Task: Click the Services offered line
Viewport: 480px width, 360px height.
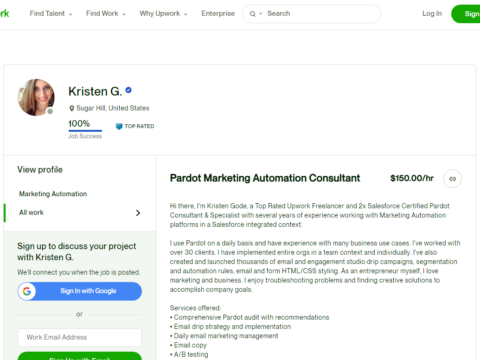Action: click(x=195, y=308)
